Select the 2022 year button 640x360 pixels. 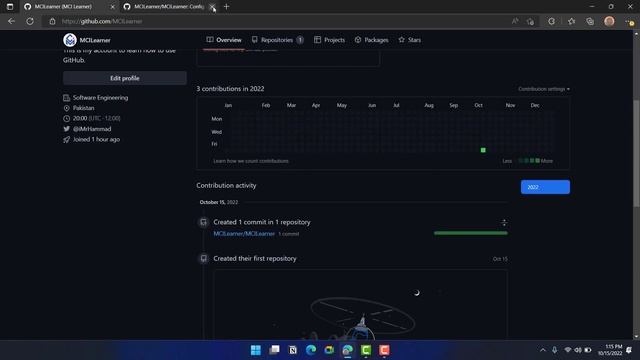pos(545,187)
